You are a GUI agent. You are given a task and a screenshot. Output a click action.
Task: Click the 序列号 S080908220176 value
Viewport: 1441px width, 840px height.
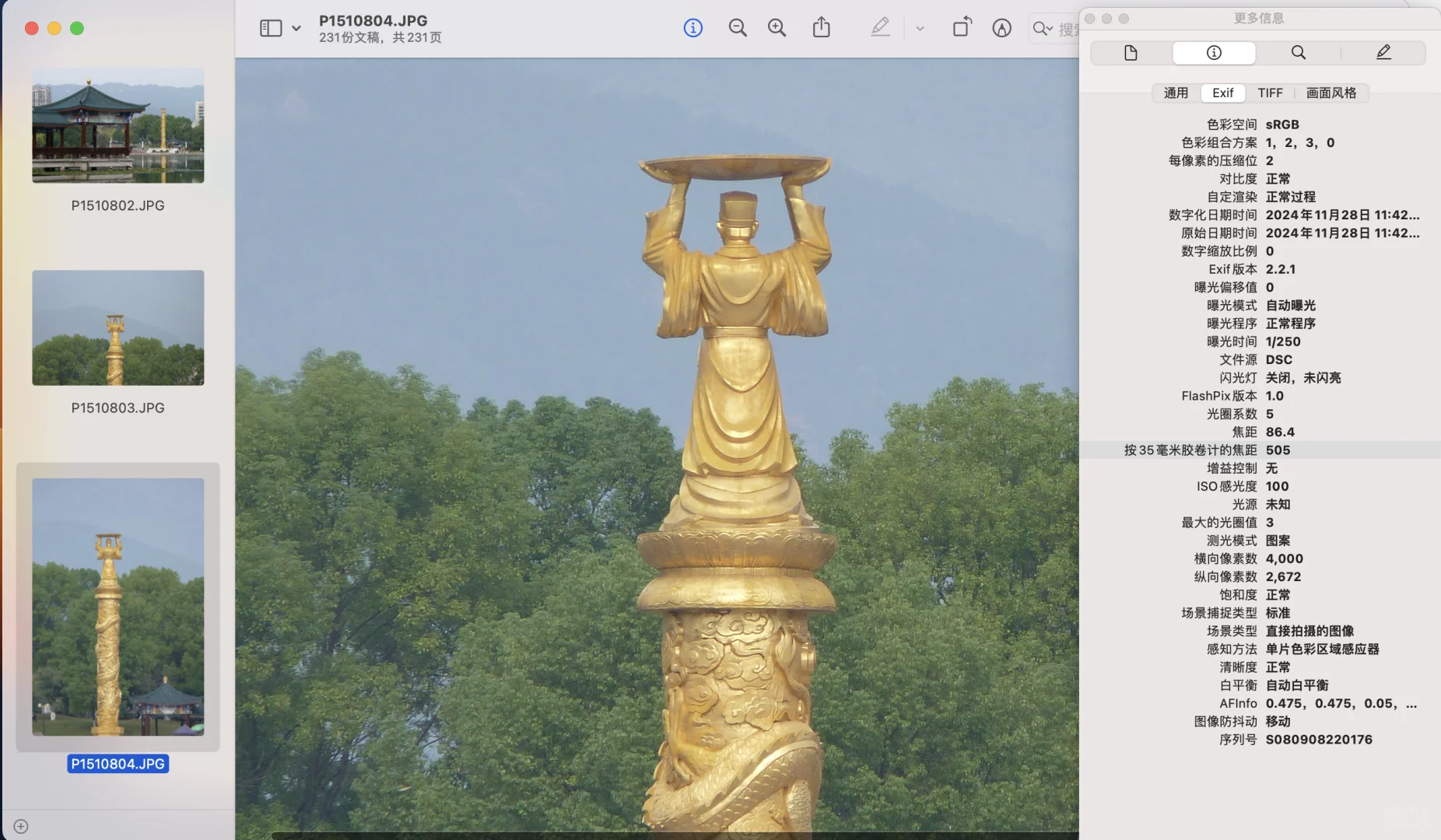pos(1319,740)
